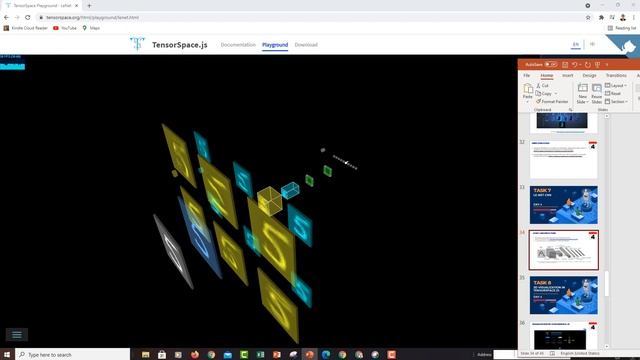Bookmark this page with the star icon
The height and width of the screenshot is (360, 640).
(588, 18)
